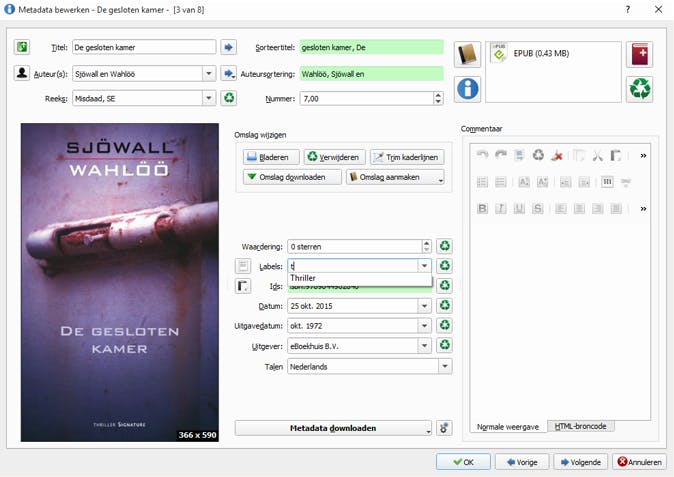Remove selected format with large green recycle icon

point(640,89)
